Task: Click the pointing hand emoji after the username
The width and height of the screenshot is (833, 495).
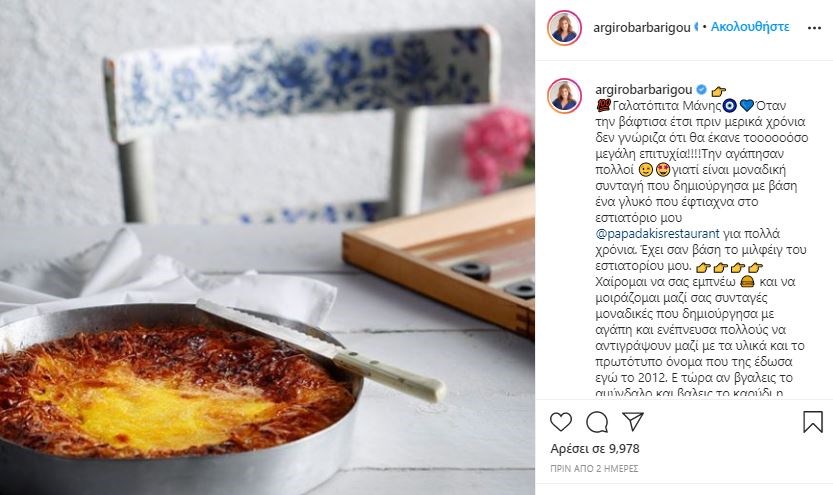Action: click(x=718, y=91)
